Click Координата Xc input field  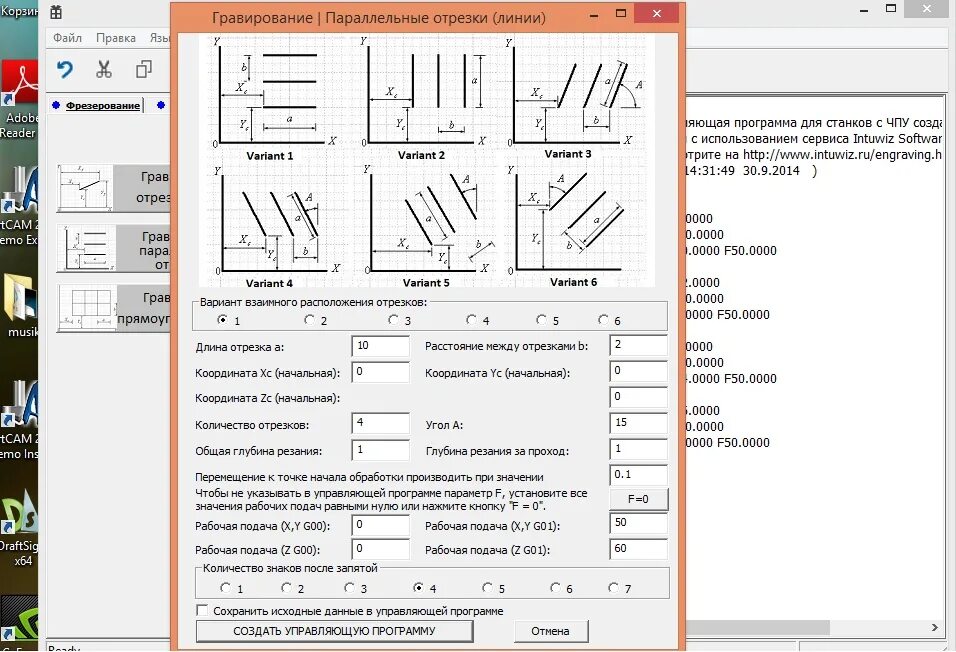tap(380, 372)
